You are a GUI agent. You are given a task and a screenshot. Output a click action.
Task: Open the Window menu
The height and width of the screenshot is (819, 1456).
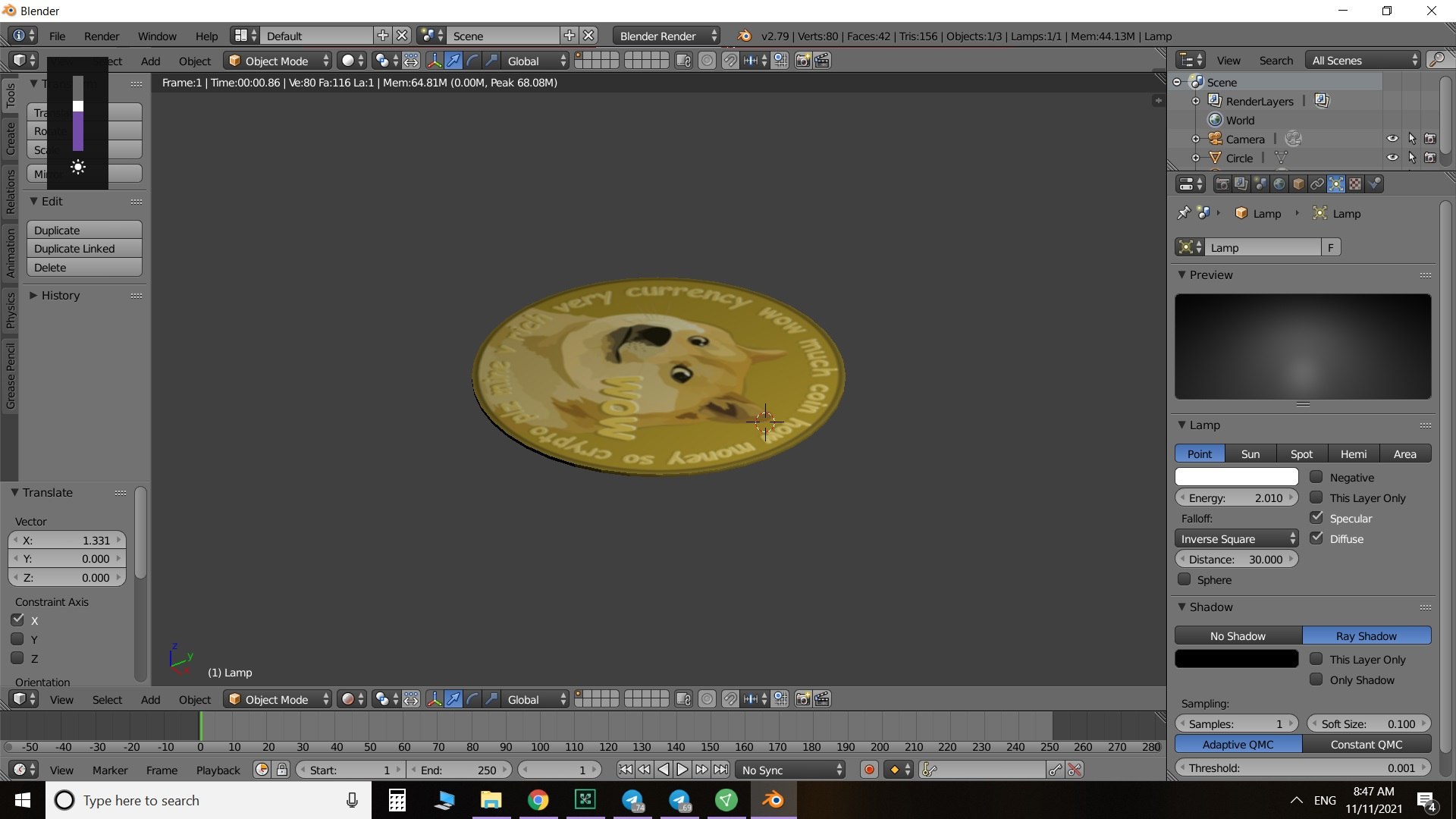click(157, 36)
